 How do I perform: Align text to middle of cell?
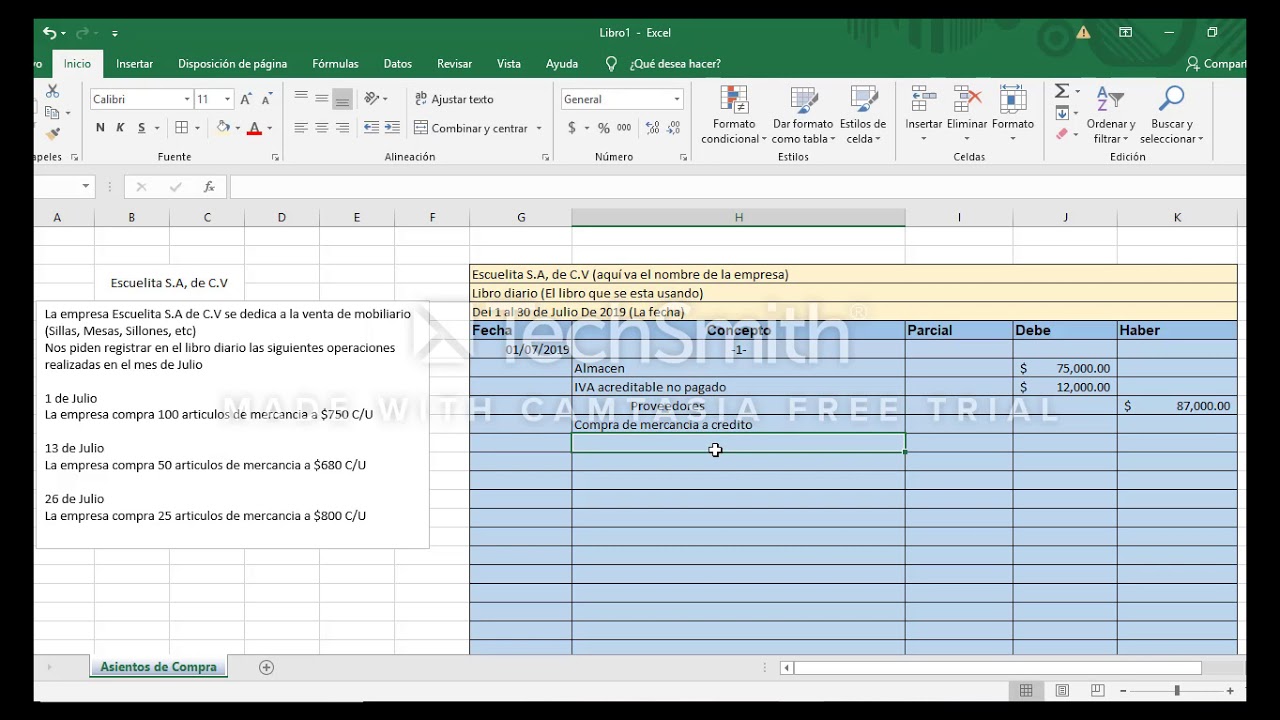point(322,98)
